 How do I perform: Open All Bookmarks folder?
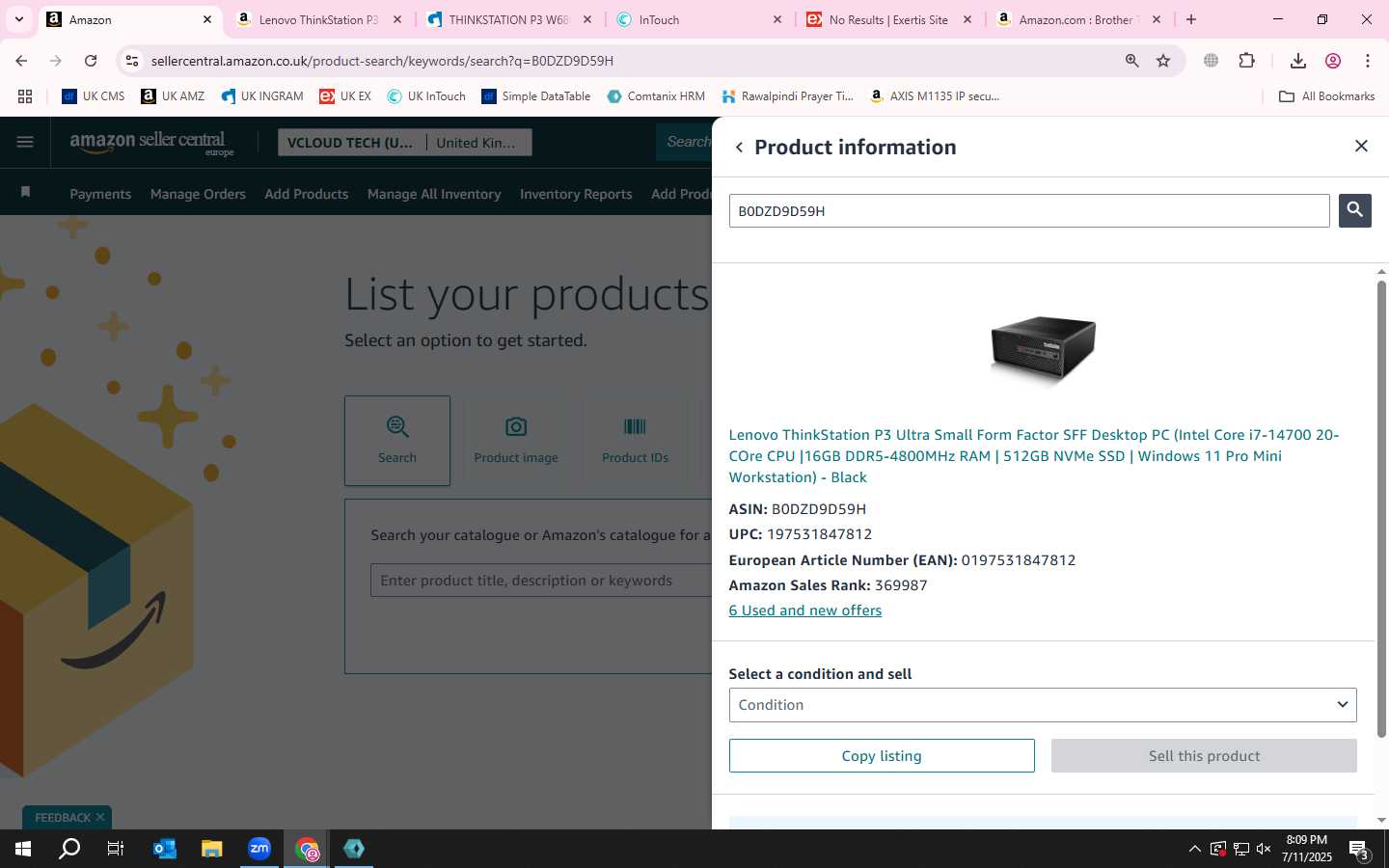[1326, 96]
